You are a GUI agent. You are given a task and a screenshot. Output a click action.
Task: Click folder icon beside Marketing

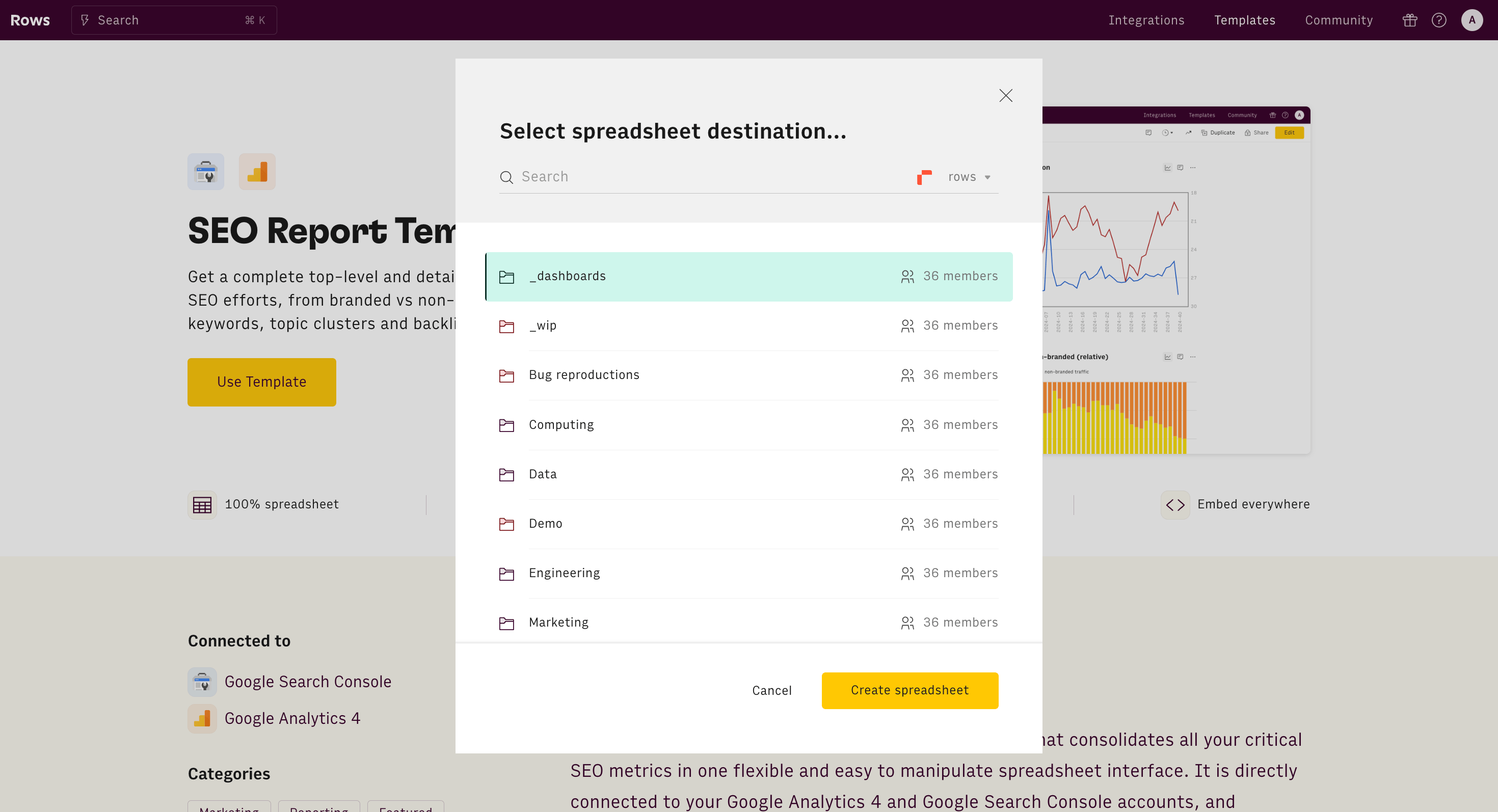click(x=506, y=623)
